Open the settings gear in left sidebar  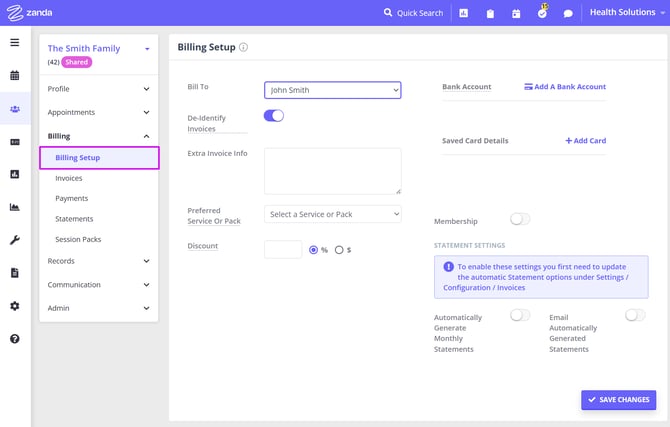pos(15,306)
